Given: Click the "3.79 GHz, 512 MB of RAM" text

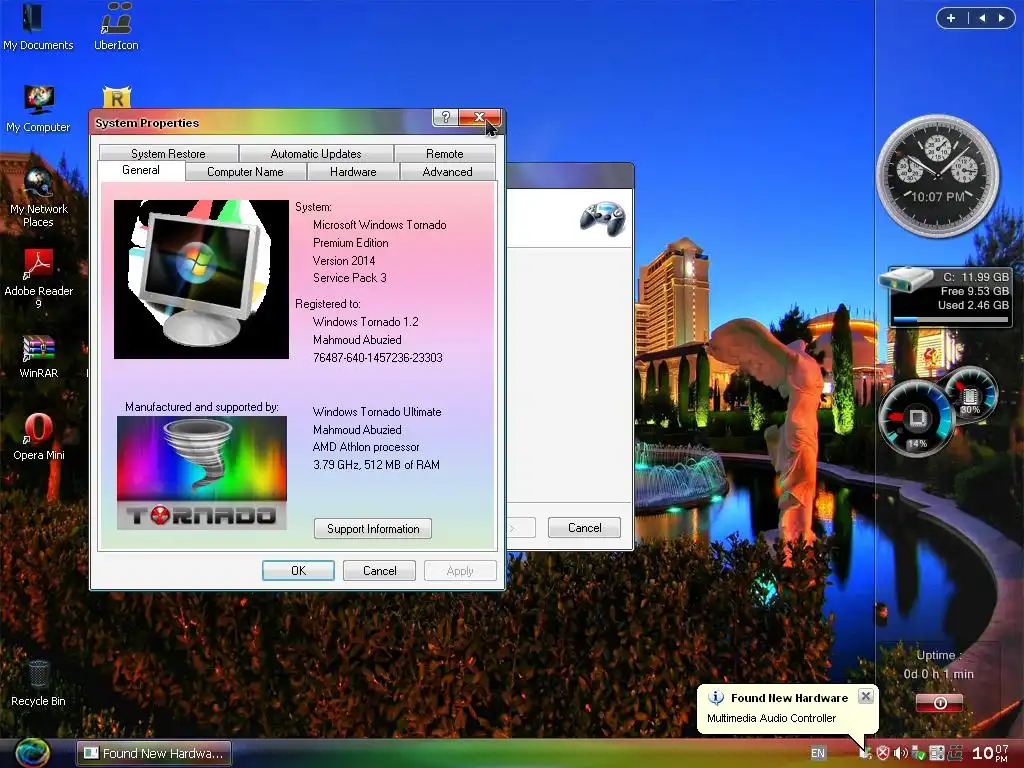Looking at the screenshot, I should [376, 464].
